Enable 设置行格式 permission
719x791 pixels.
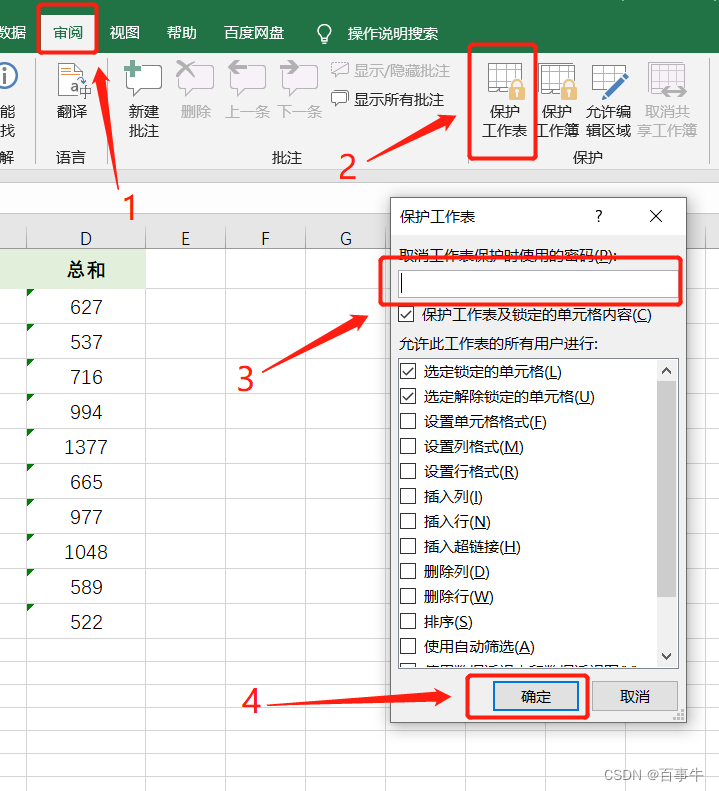click(x=408, y=471)
